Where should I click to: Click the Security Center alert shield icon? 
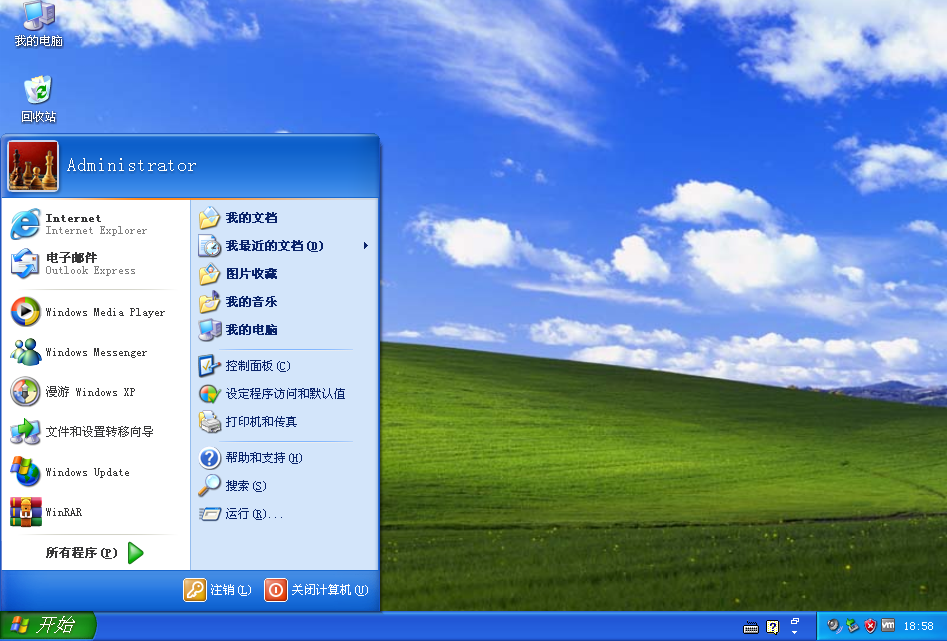click(869, 625)
